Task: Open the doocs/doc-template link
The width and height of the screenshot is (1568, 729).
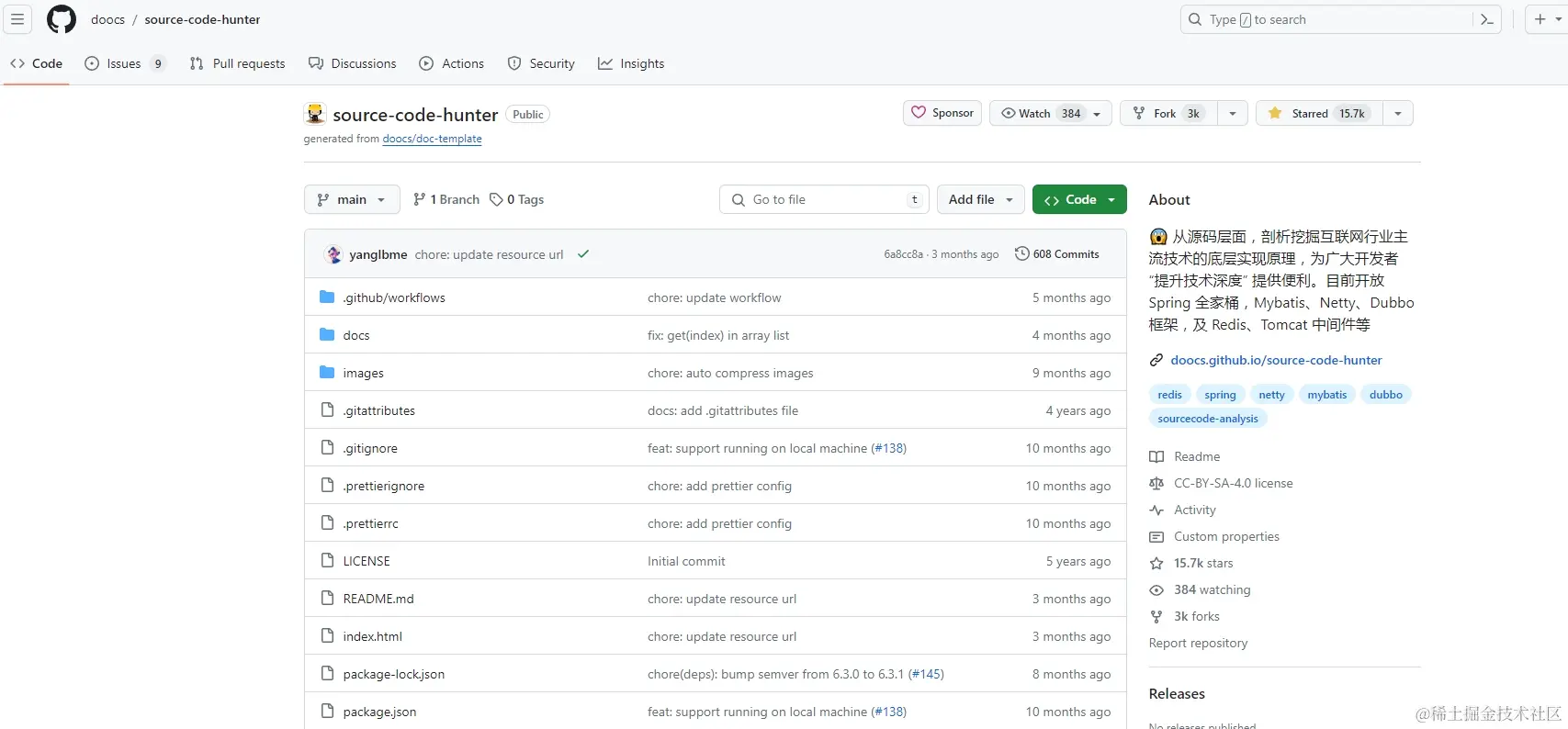Action: tap(432, 139)
